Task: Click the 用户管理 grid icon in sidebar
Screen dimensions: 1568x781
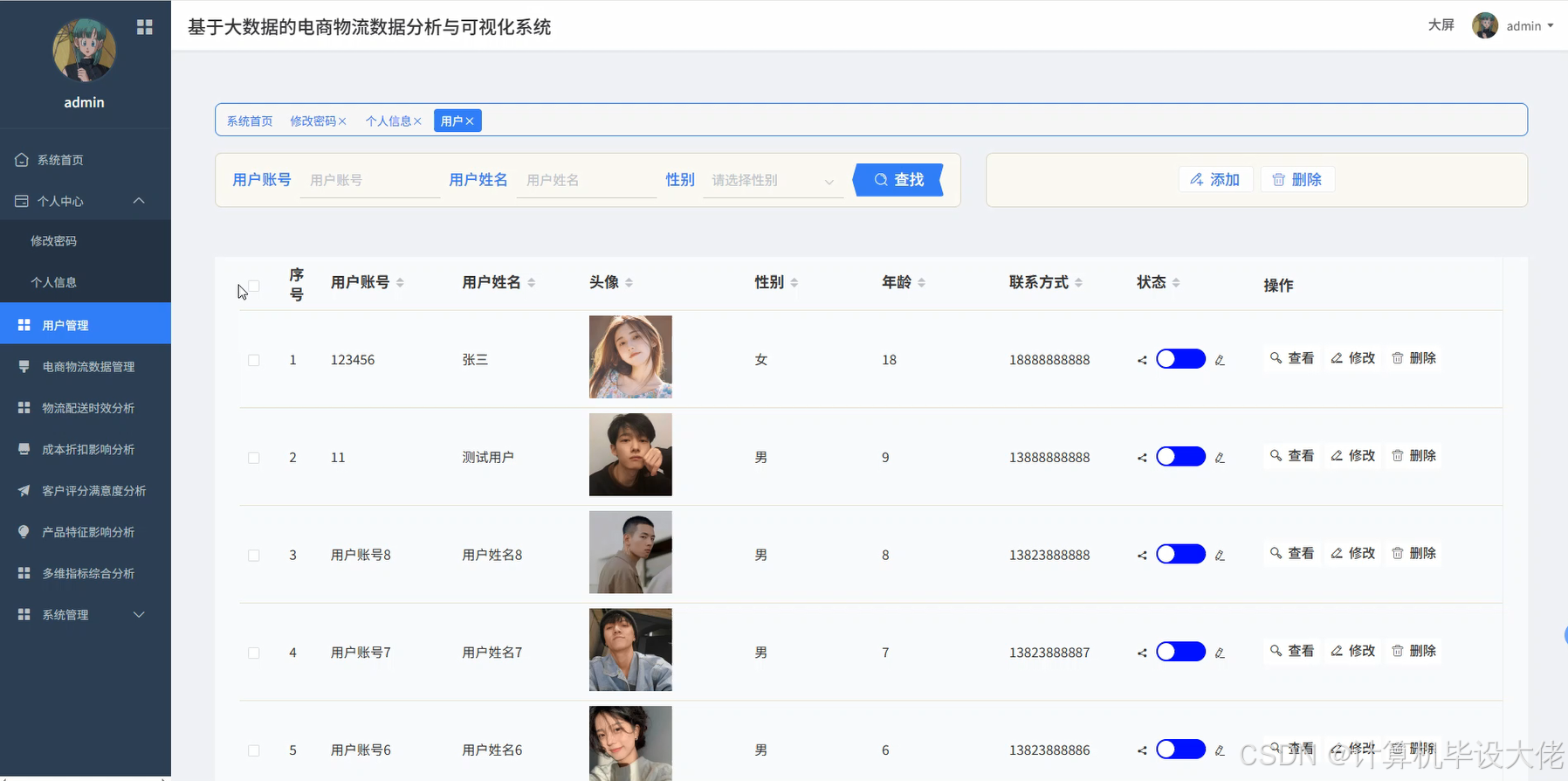Action: point(24,325)
